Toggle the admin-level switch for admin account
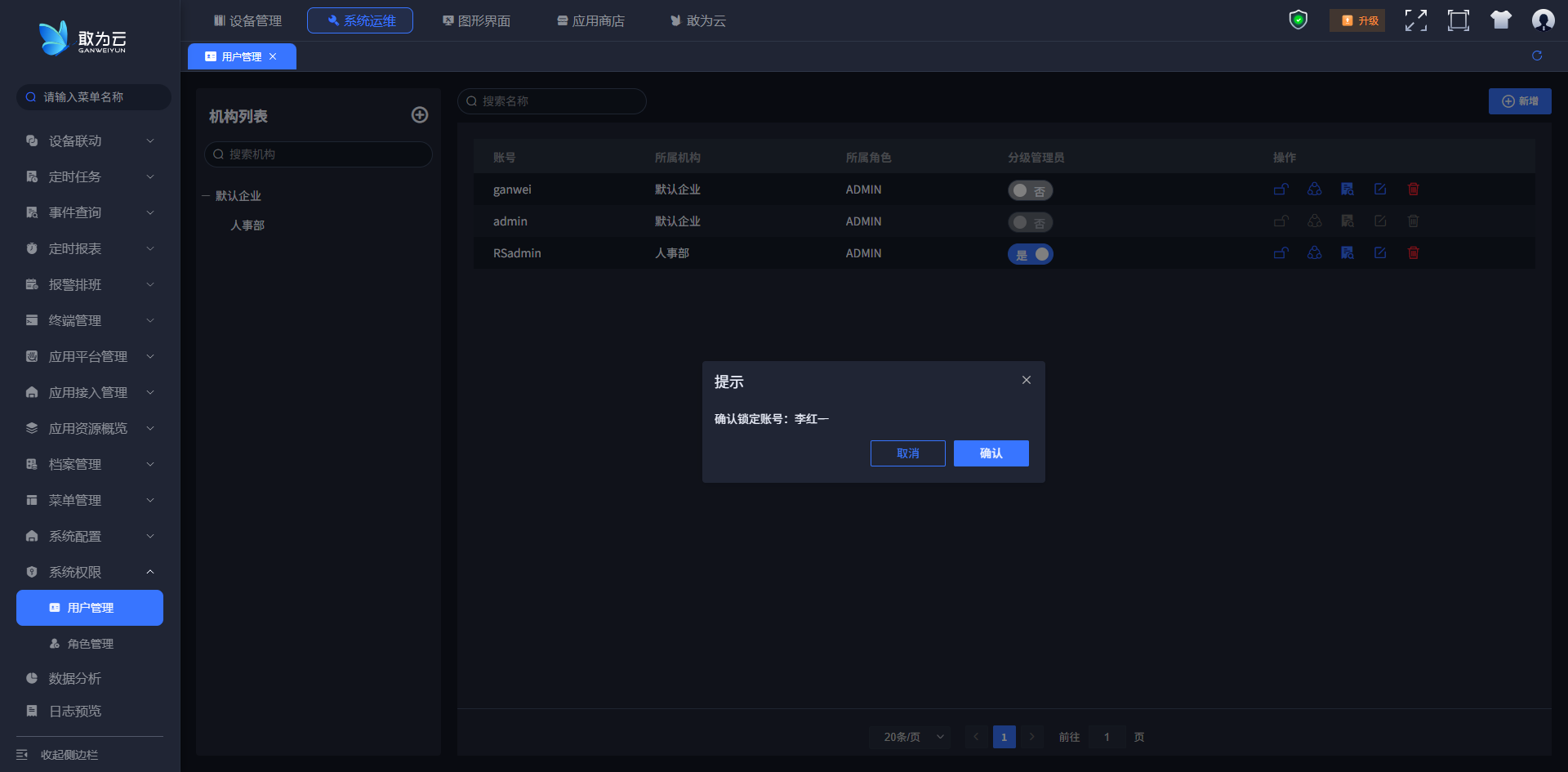 coord(1029,222)
